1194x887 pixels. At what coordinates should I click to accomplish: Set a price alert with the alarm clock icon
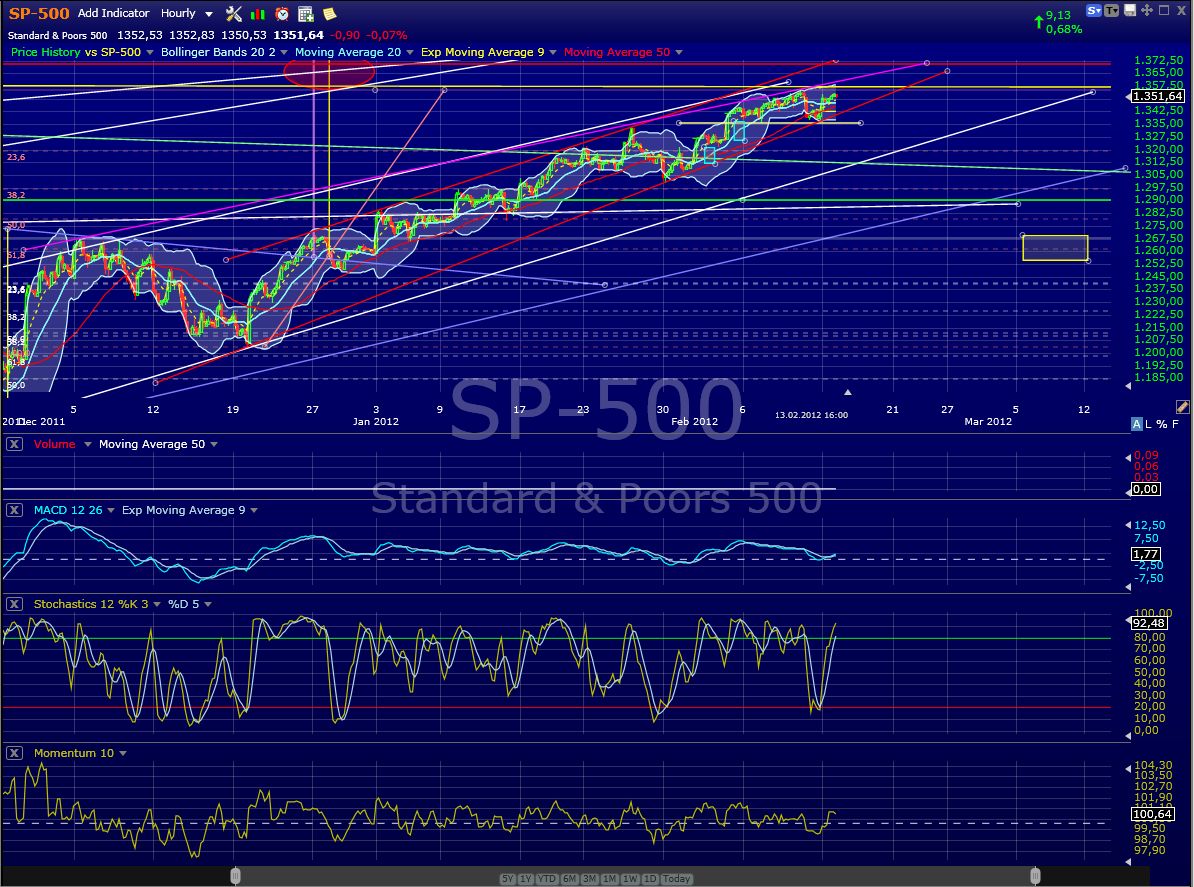click(282, 14)
